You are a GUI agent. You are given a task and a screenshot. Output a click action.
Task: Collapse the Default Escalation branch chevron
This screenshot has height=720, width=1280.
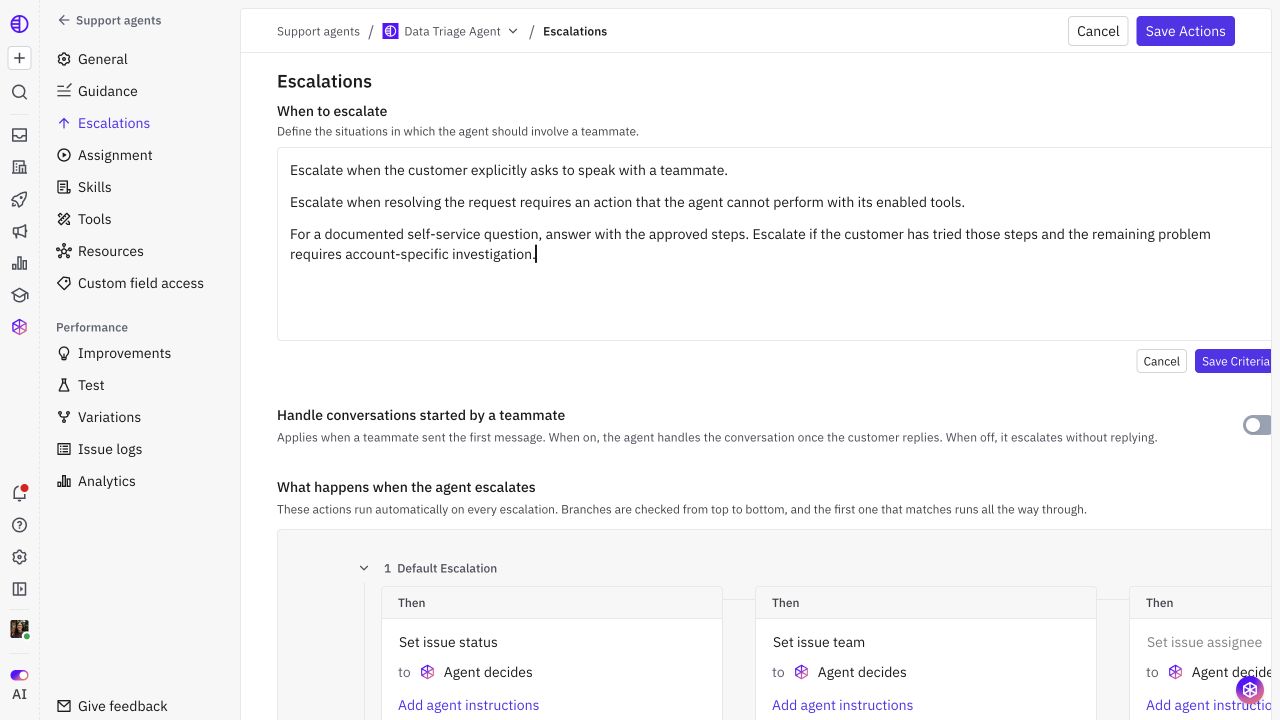point(364,568)
